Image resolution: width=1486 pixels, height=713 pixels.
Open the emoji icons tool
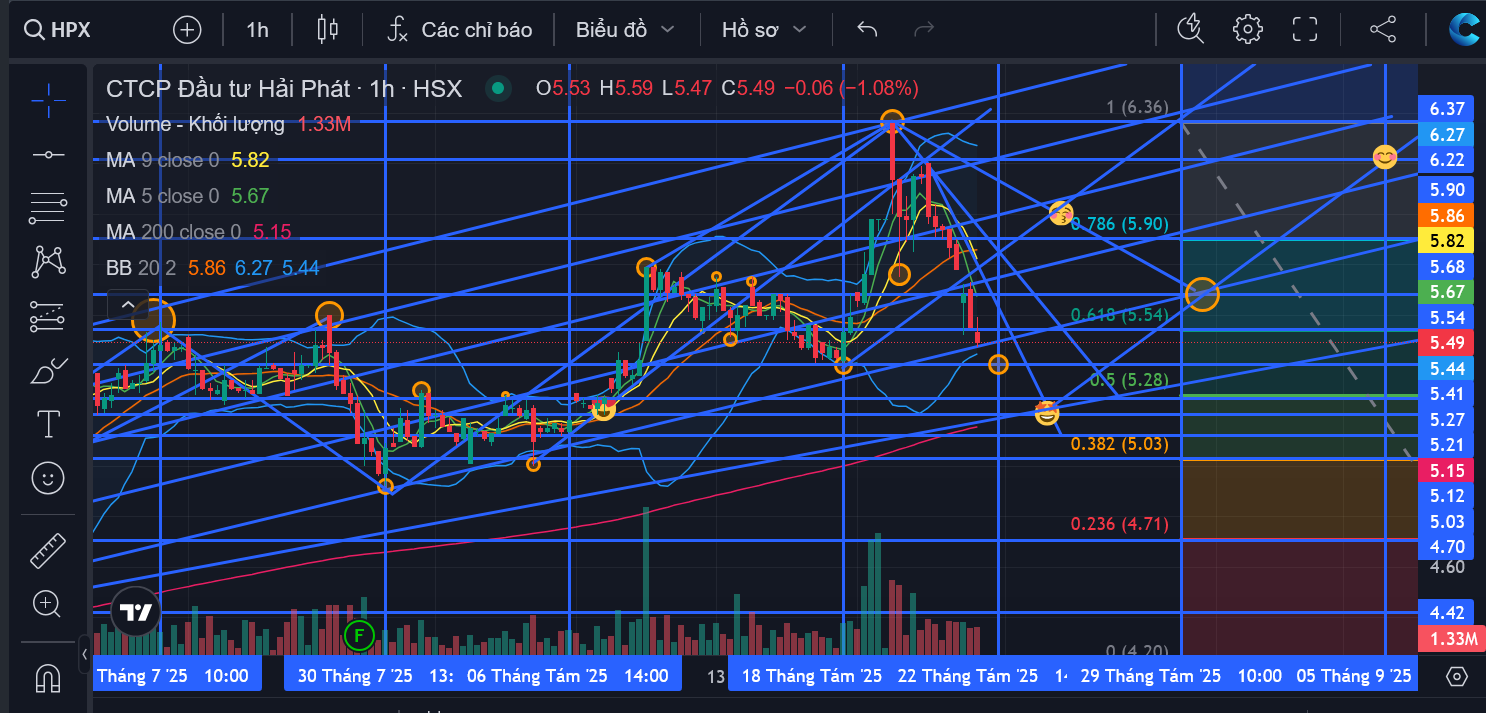click(x=48, y=478)
